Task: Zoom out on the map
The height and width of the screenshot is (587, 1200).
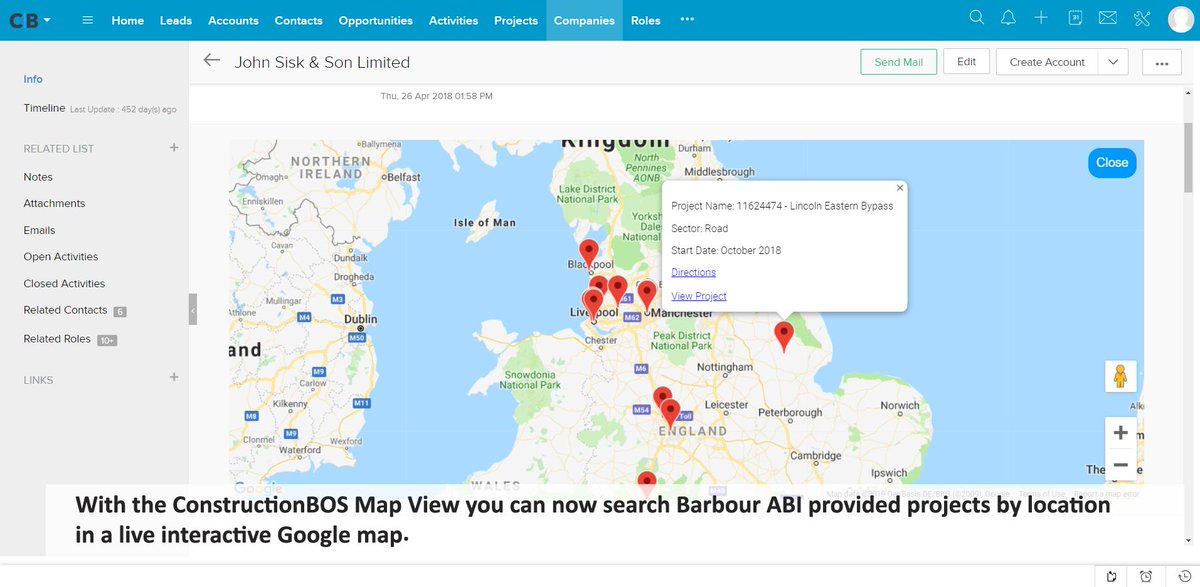Action: point(1120,465)
